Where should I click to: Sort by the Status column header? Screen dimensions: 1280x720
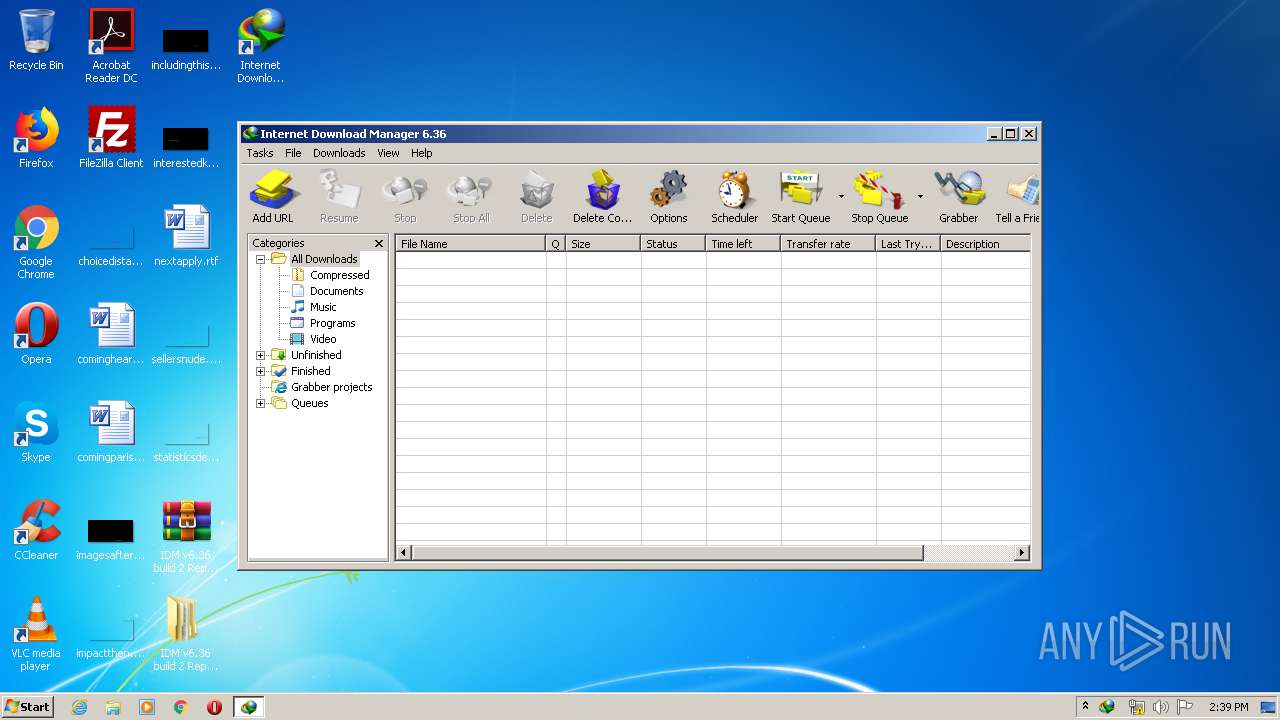673,244
